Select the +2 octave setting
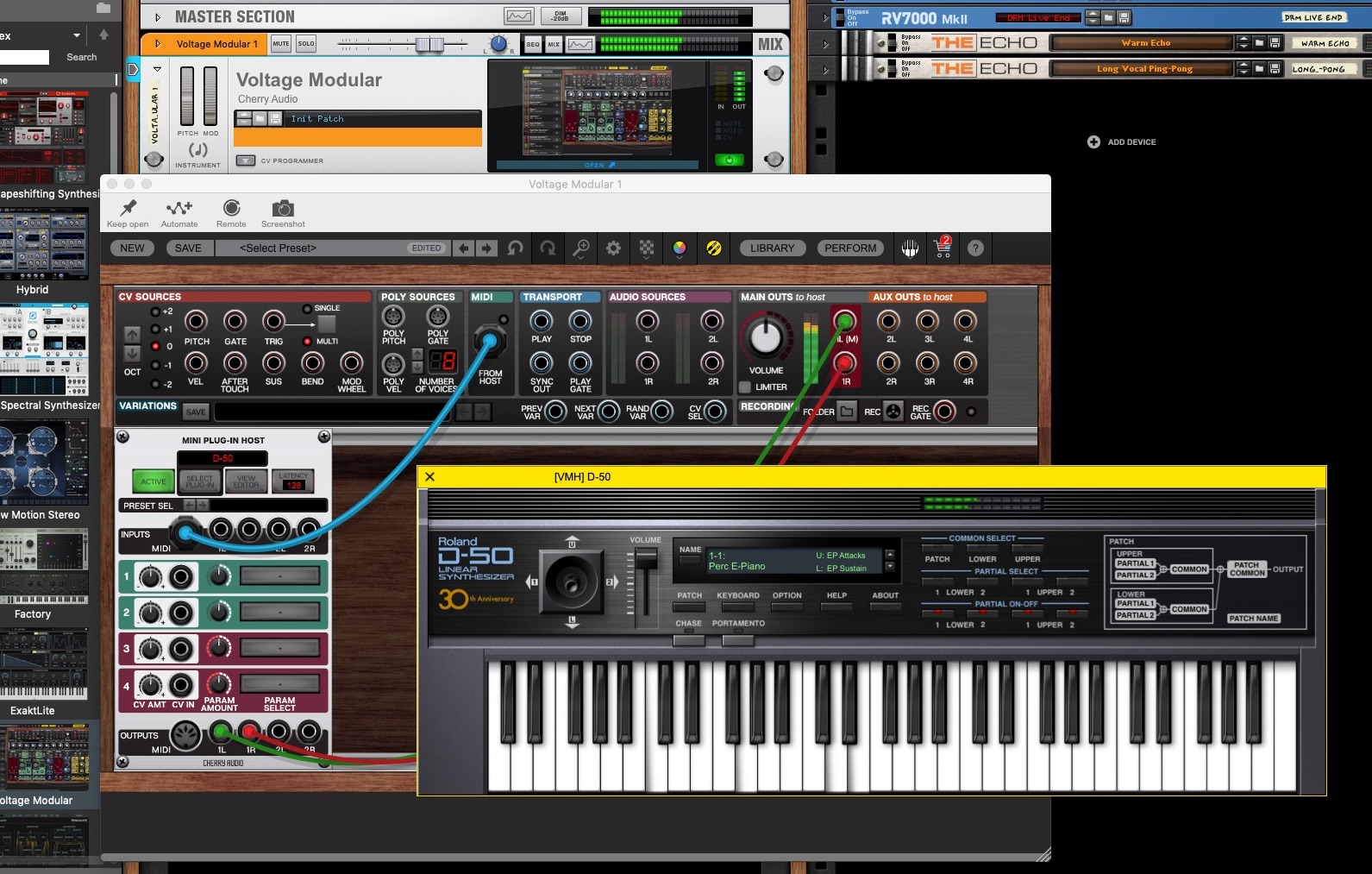The width and height of the screenshot is (1372, 874). point(155,311)
